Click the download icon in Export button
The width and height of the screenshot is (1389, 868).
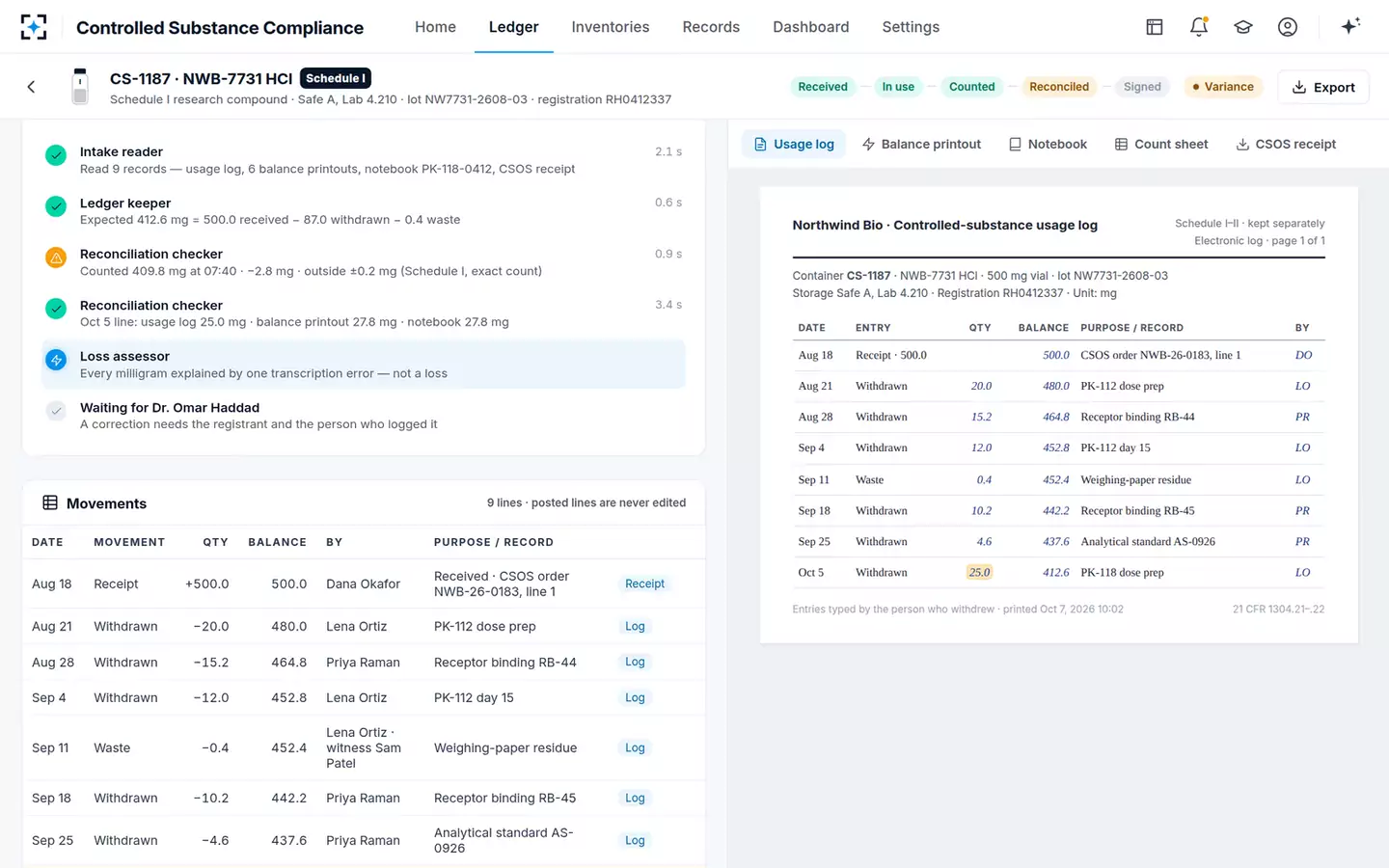[1299, 87]
